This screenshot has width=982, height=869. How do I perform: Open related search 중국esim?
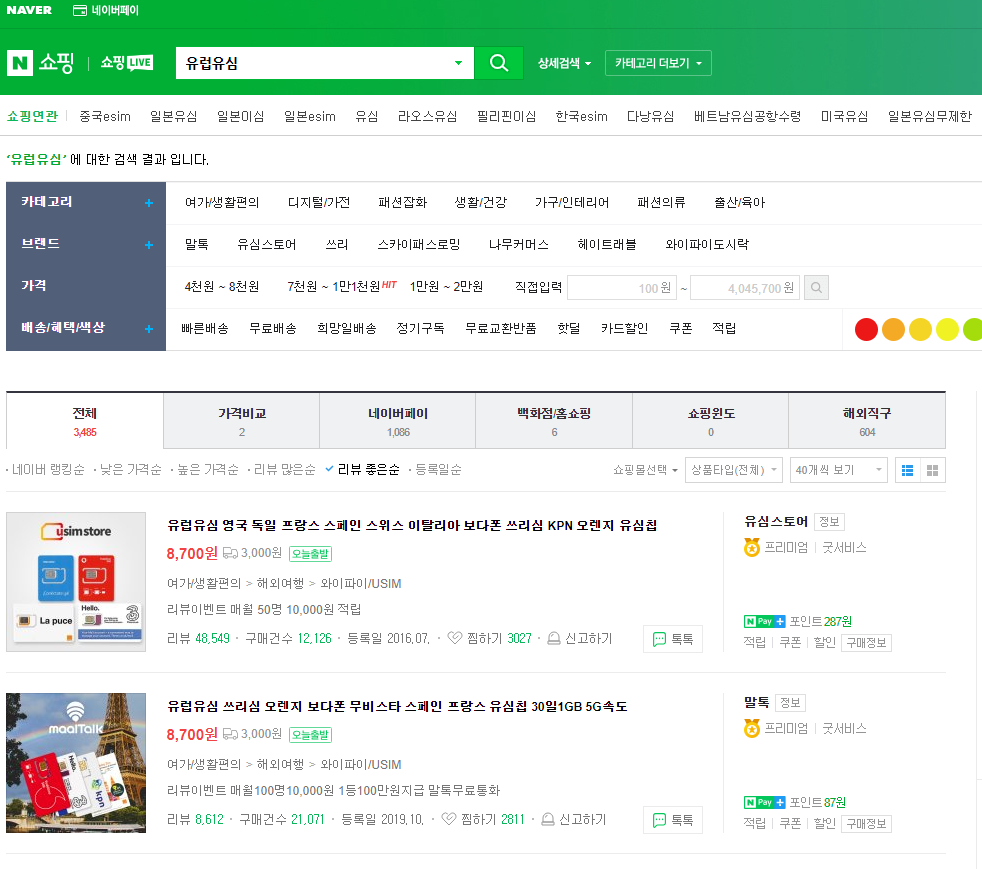[x=105, y=116]
